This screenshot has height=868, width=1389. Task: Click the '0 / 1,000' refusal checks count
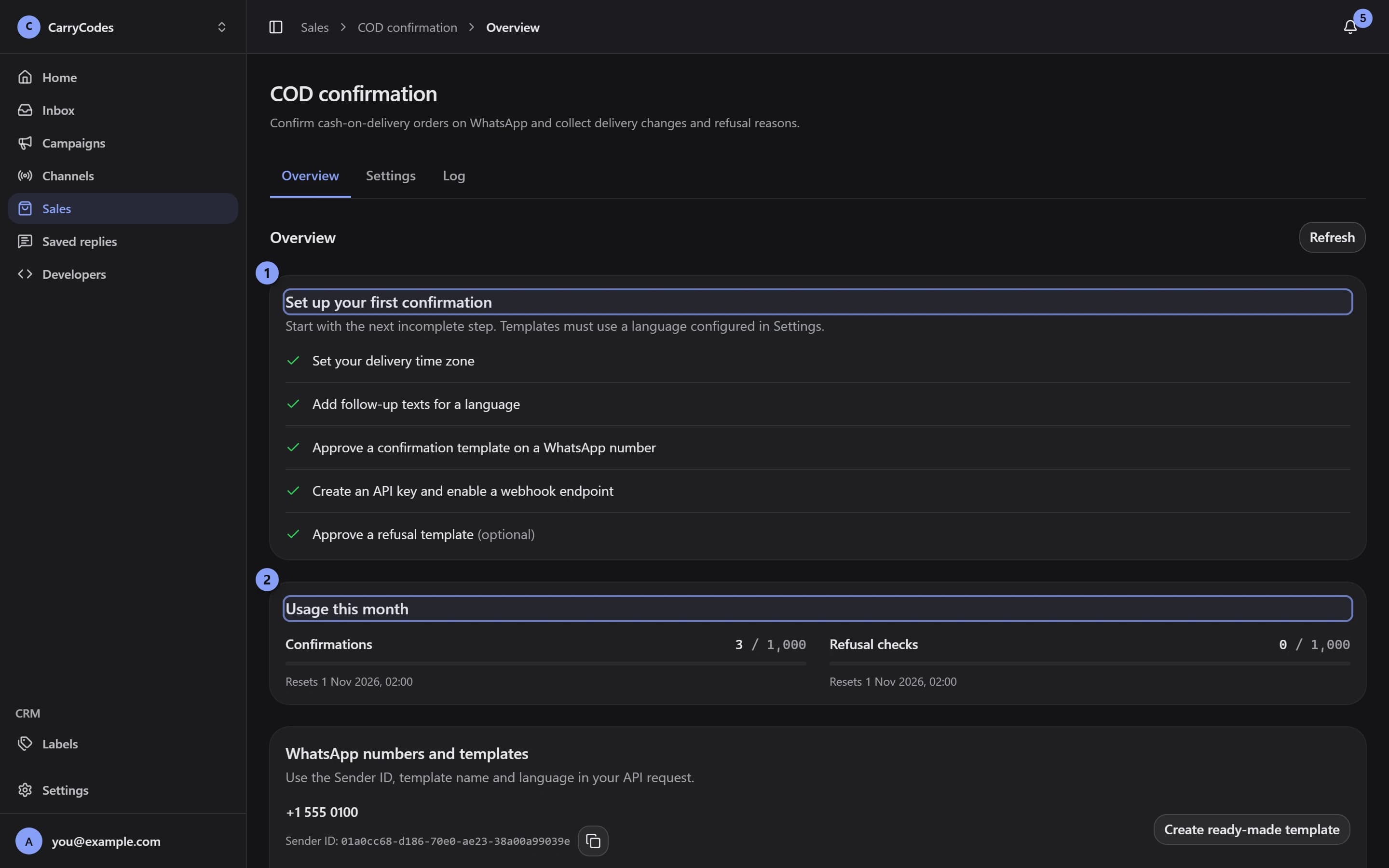click(1314, 644)
